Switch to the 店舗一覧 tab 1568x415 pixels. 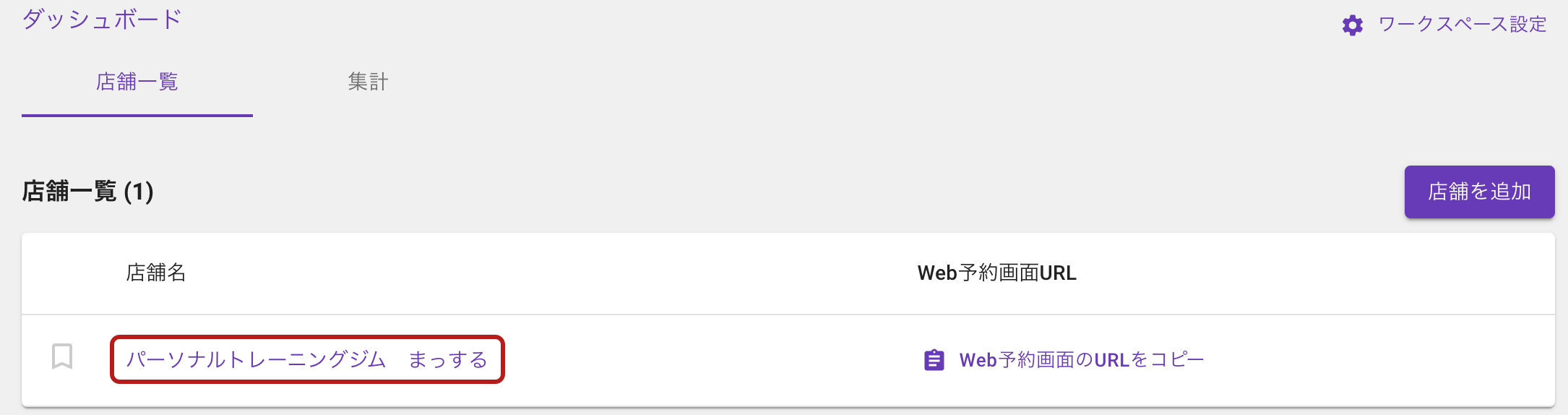tap(137, 82)
